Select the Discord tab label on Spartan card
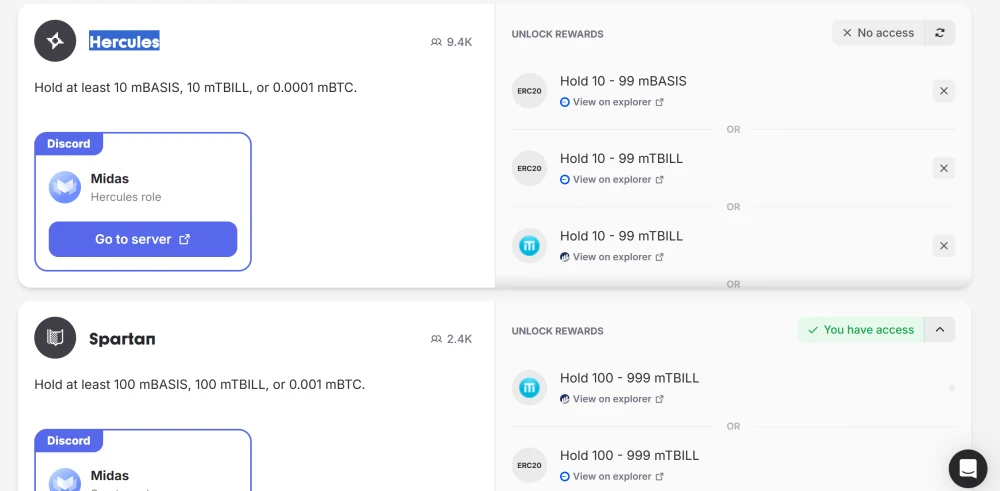The width and height of the screenshot is (1000, 491). 69,441
